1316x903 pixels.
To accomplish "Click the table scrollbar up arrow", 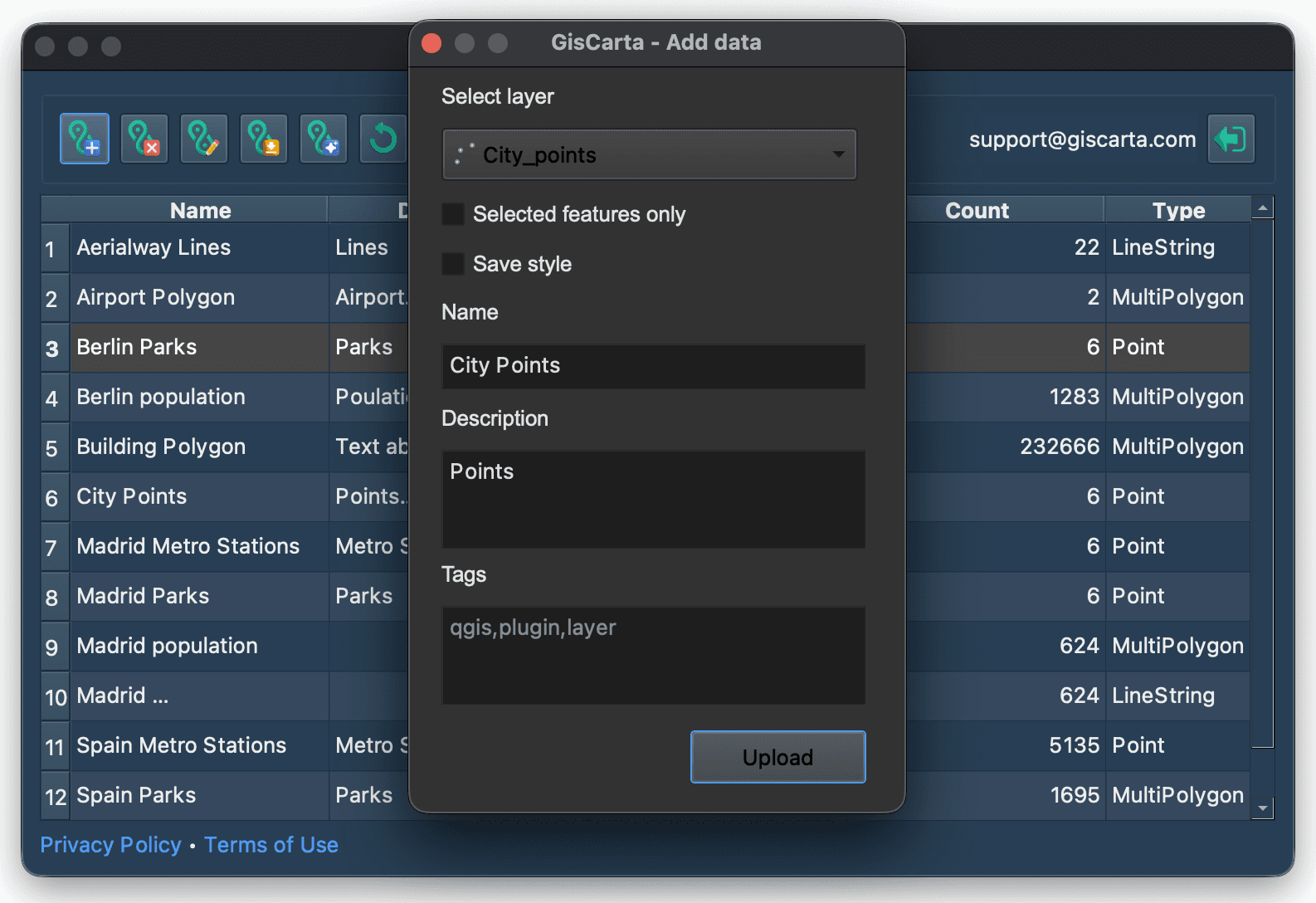I will click(1262, 207).
